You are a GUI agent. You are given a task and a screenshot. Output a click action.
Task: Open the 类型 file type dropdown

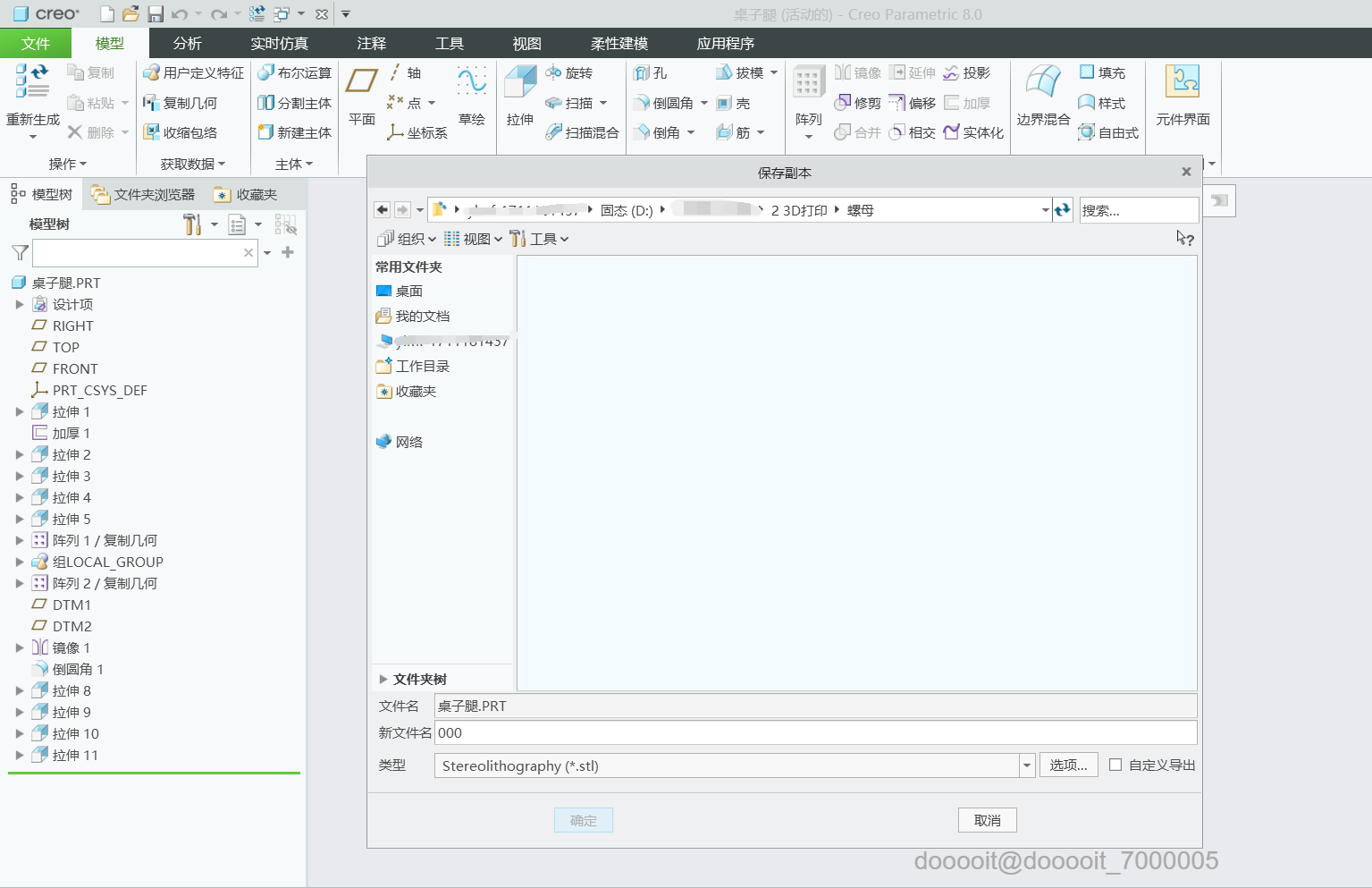(1027, 765)
